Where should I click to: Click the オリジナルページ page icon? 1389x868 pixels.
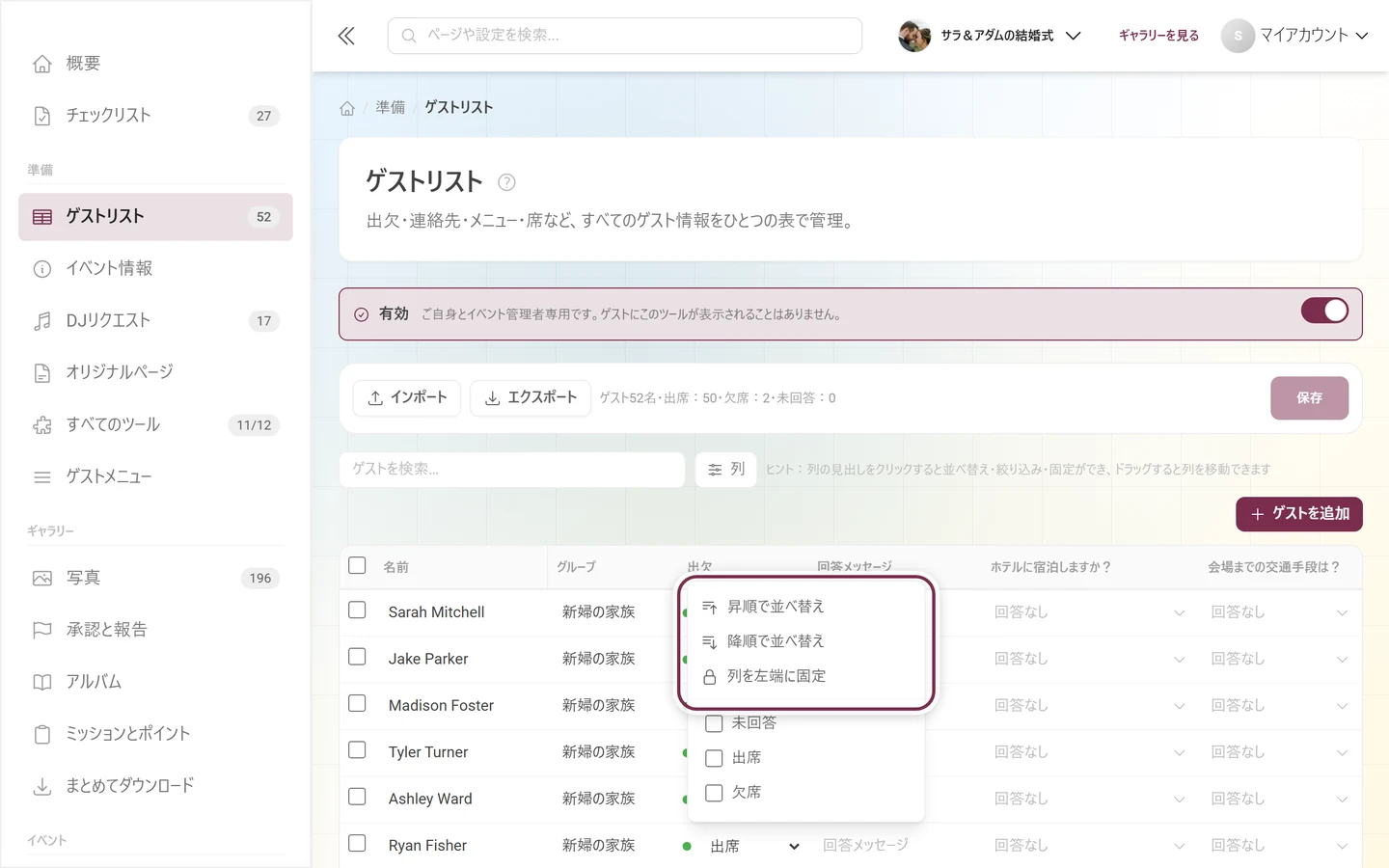(42, 373)
